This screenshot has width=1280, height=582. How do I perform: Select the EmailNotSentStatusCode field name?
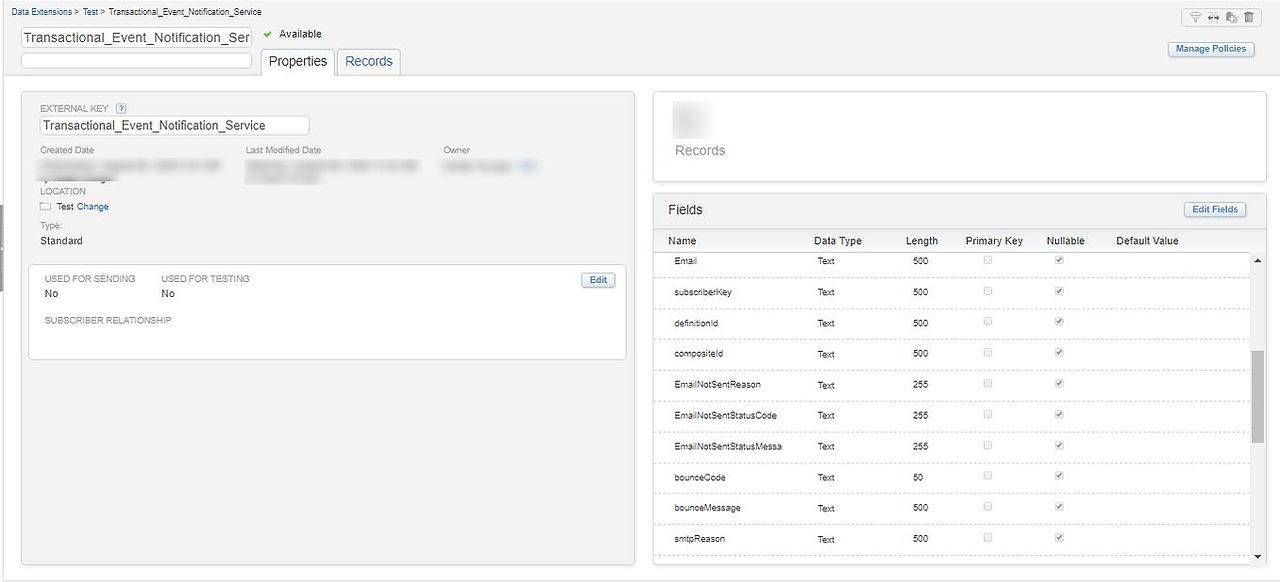[726, 416]
